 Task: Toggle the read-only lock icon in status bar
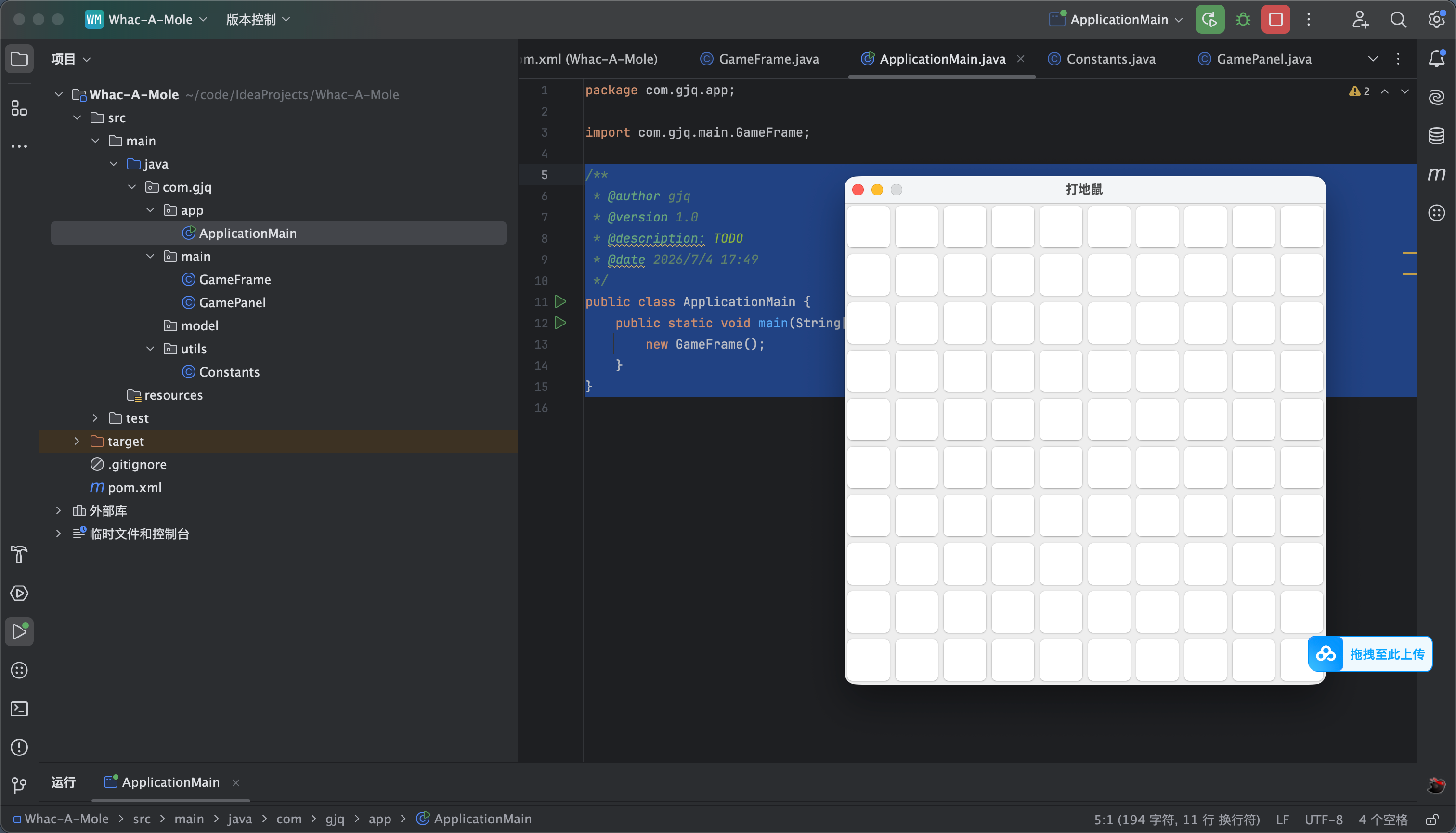coord(1432,820)
